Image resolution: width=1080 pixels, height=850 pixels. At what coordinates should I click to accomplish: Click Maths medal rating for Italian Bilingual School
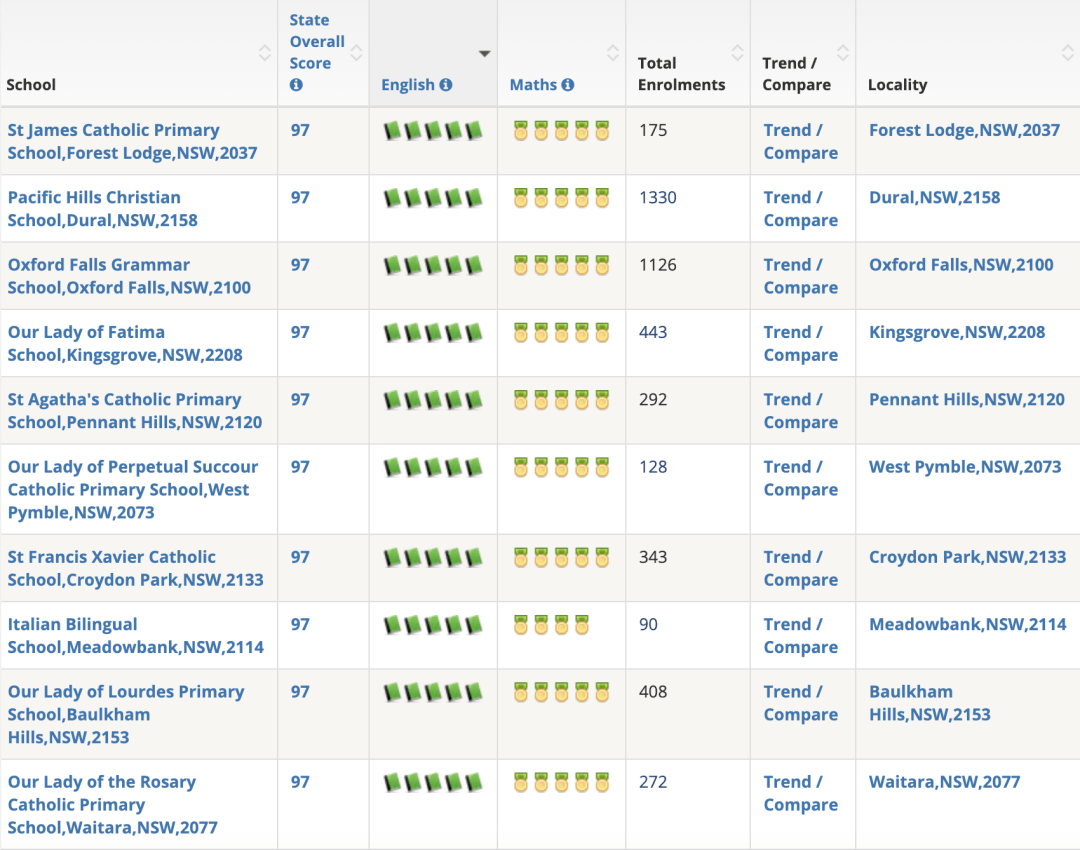[551, 625]
